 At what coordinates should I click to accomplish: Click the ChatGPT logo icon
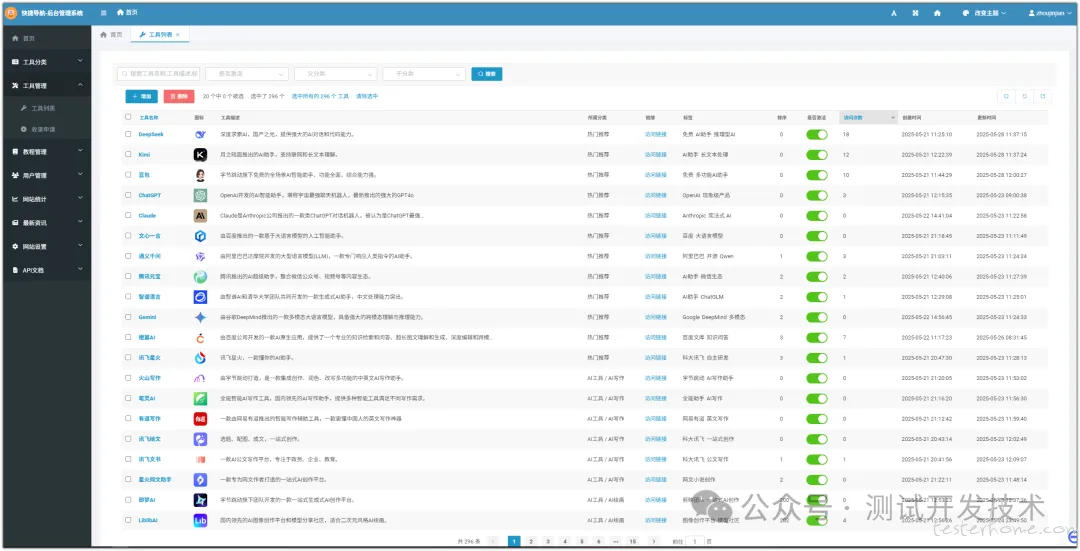click(x=200, y=196)
